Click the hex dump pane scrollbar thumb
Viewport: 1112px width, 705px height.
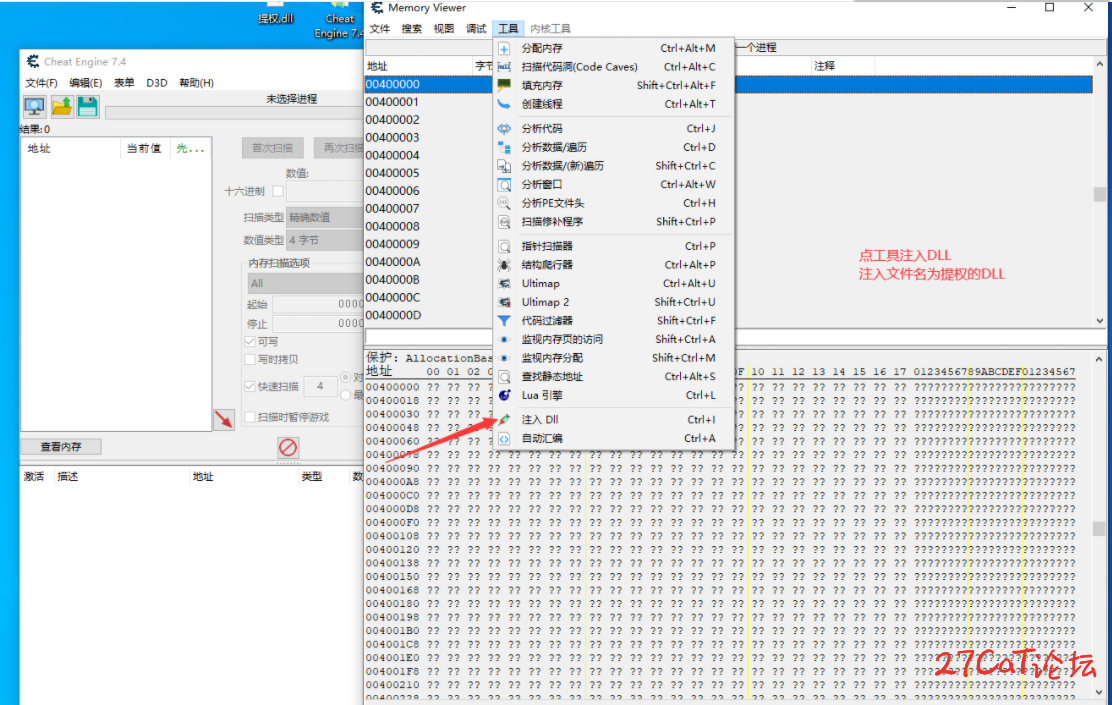1099,529
